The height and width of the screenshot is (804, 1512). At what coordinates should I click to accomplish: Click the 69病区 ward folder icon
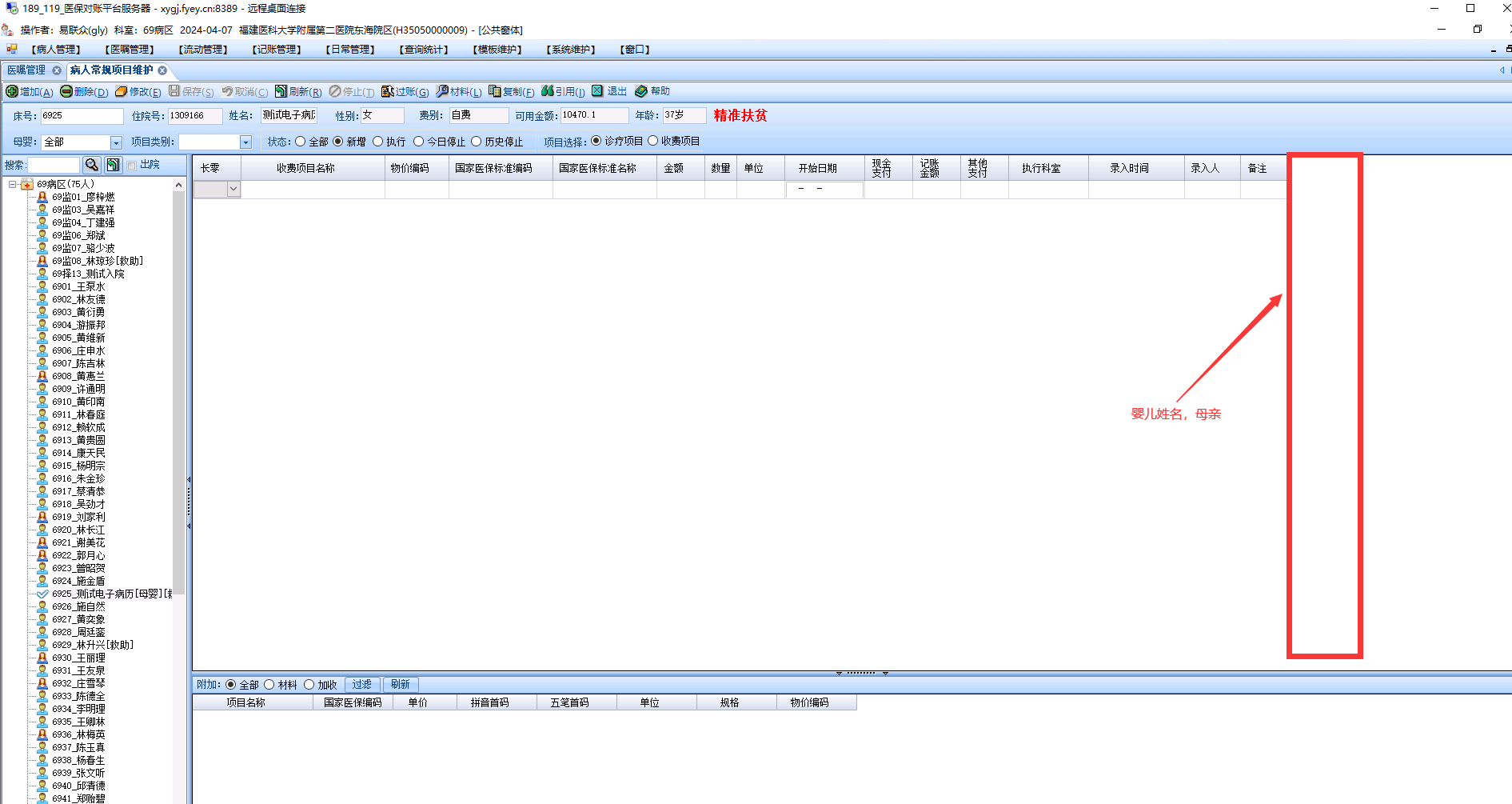(x=27, y=184)
